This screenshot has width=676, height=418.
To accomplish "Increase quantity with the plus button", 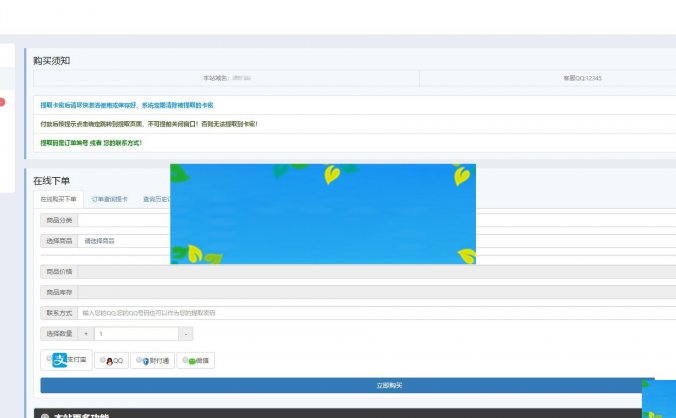I will [x=86, y=334].
